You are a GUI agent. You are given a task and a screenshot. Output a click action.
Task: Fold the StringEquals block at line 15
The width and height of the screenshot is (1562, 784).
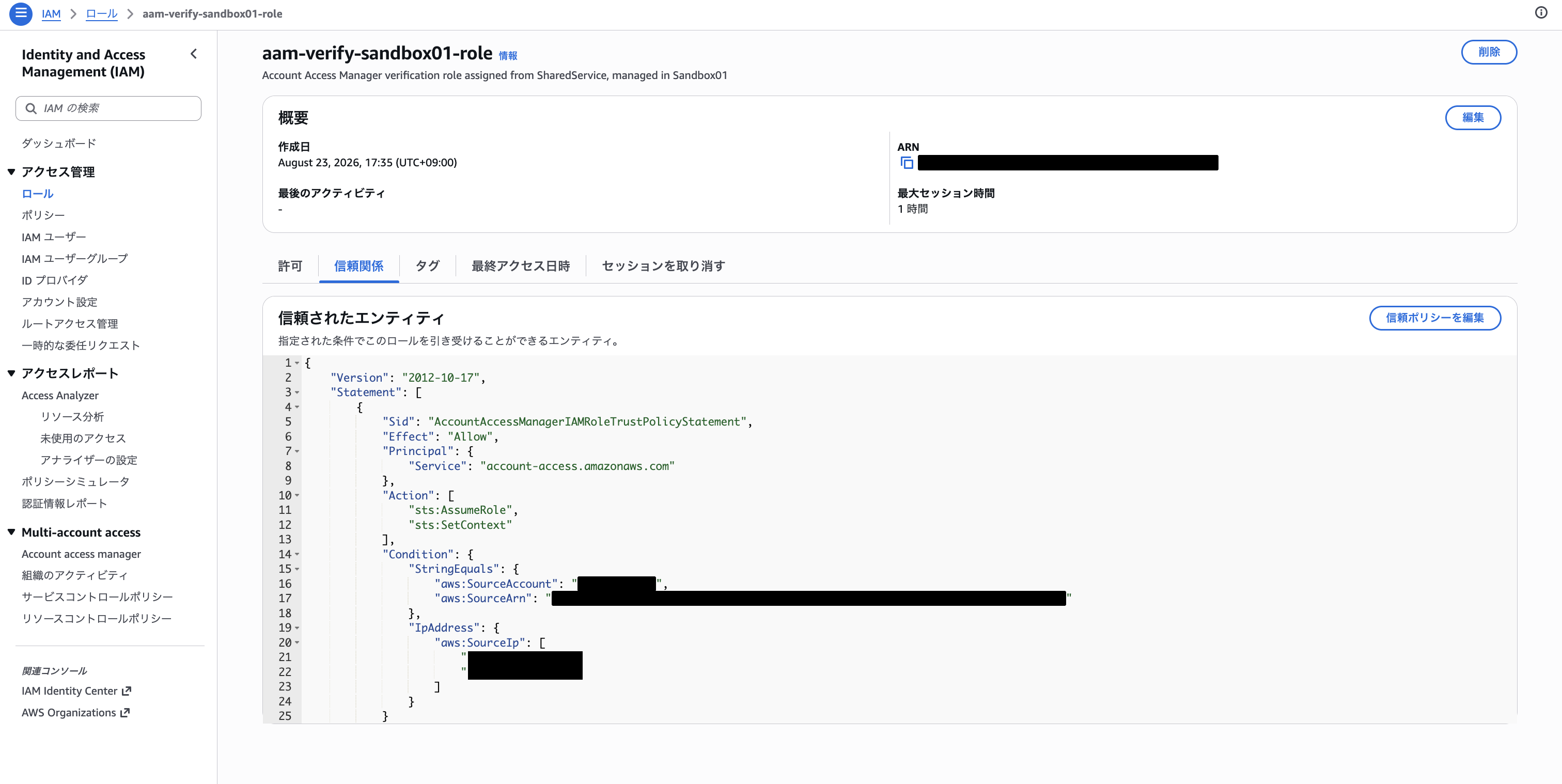click(297, 569)
